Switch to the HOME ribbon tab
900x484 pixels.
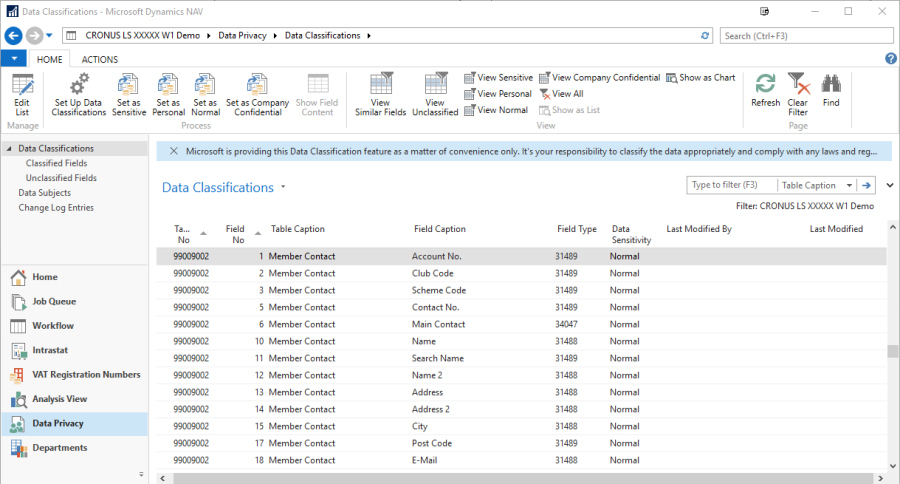point(49,60)
